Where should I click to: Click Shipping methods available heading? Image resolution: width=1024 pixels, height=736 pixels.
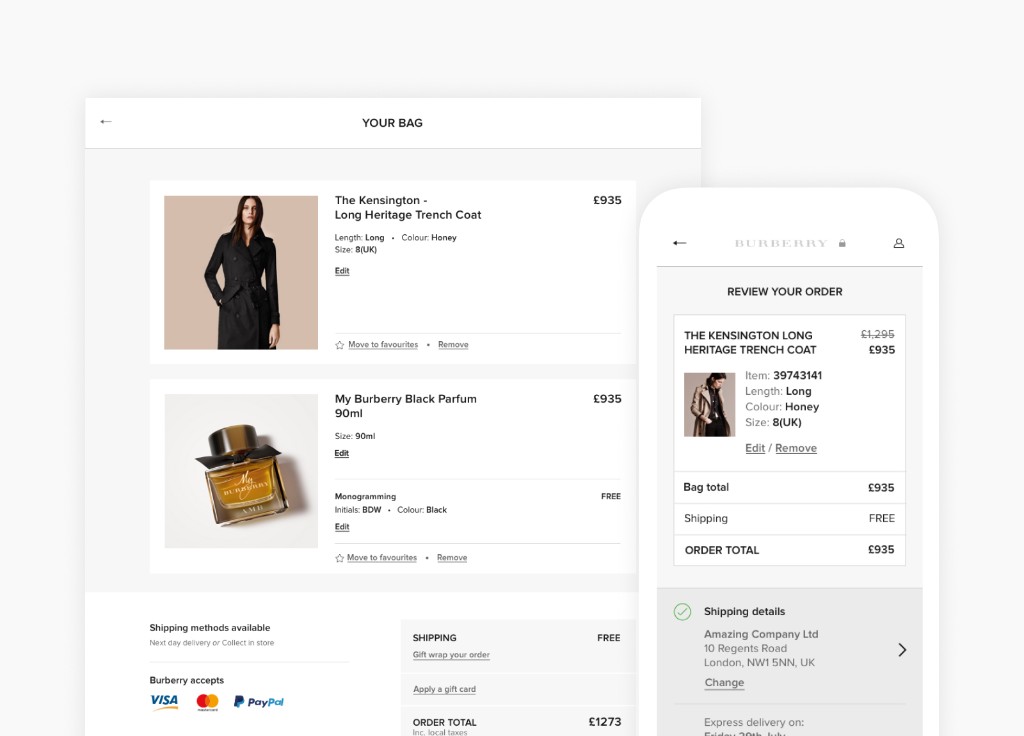210,628
